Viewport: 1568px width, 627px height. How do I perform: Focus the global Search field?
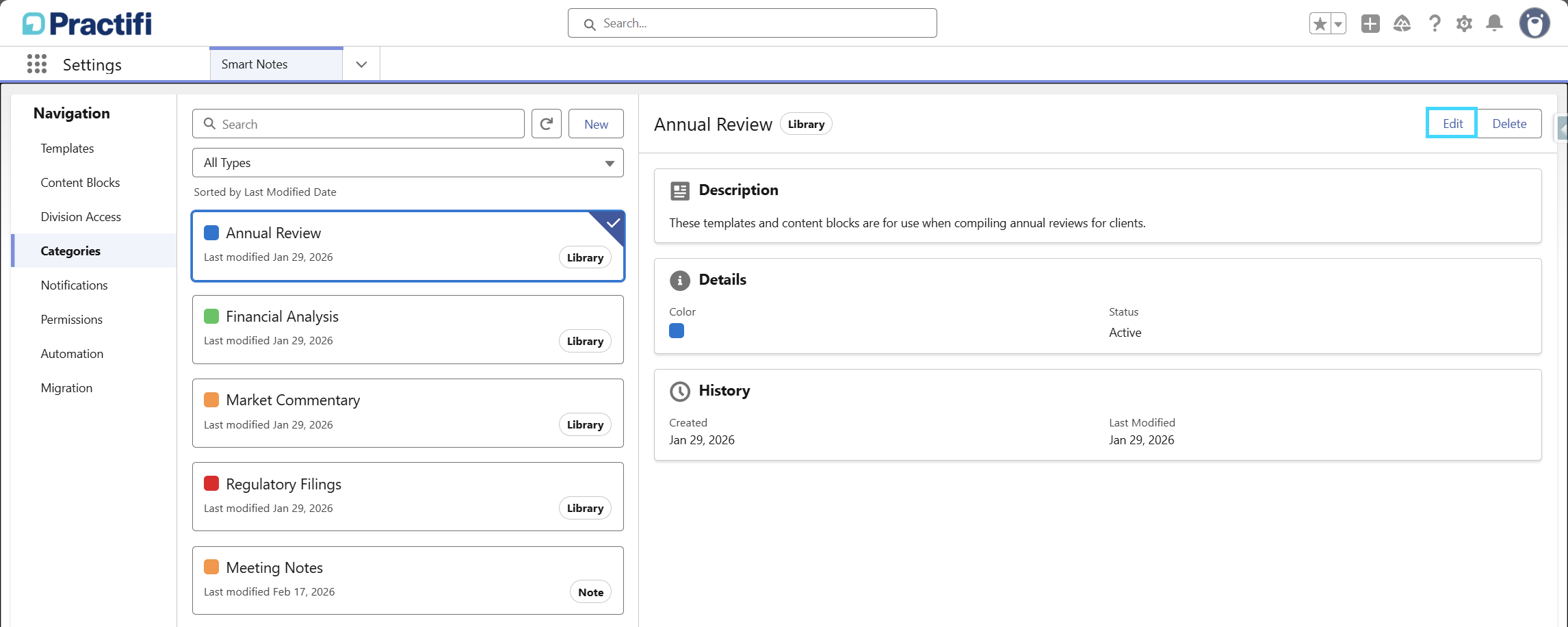(x=752, y=23)
